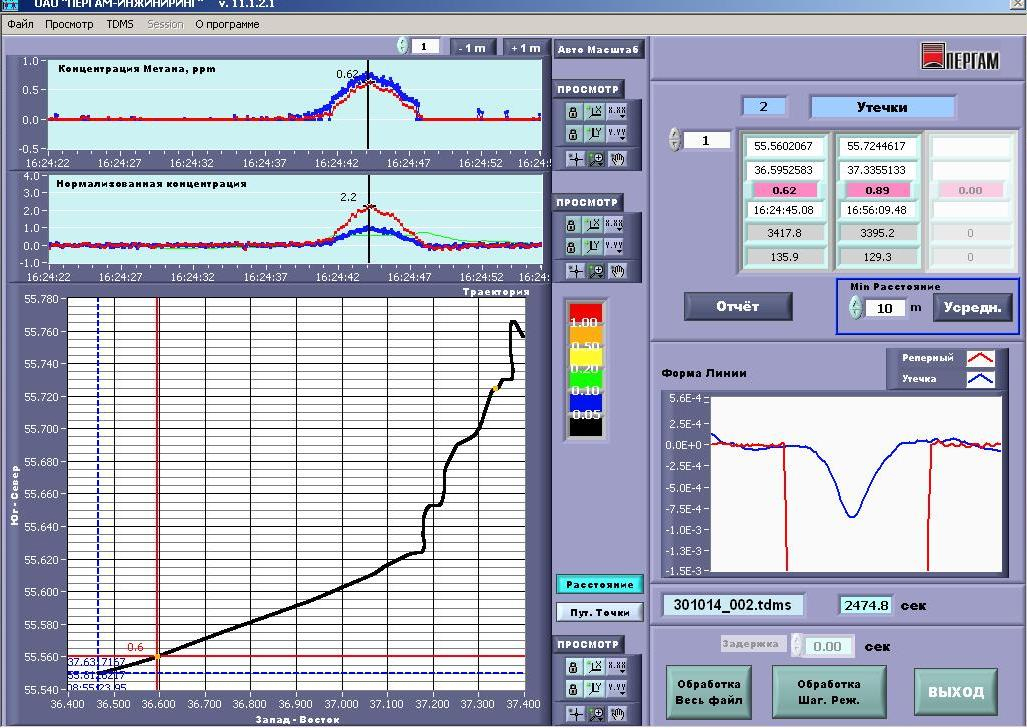Toggle Y scale lock in normalized concentration palette

571,247
